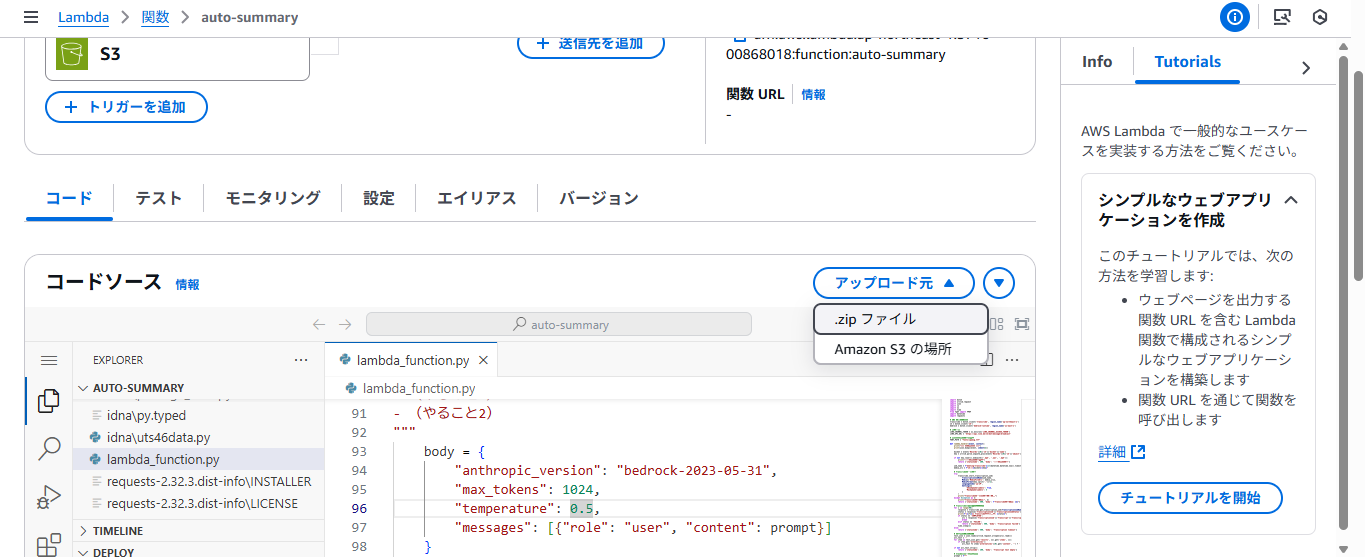This screenshot has height=557, width=1365.
Task: Click the トリガーを追加 button
Action: point(126,107)
